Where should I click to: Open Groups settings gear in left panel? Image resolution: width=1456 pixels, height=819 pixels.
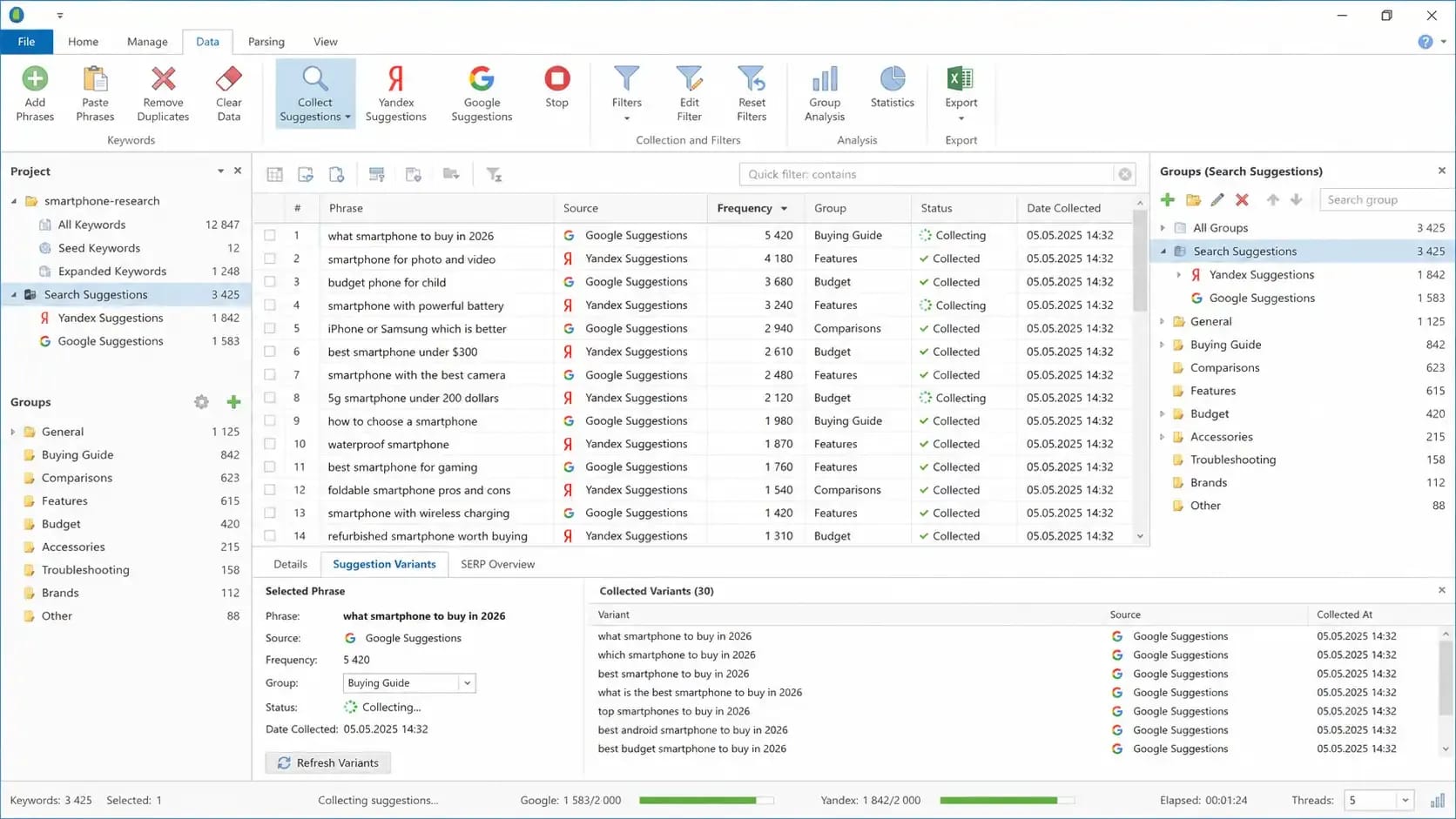pyautogui.click(x=202, y=402)
